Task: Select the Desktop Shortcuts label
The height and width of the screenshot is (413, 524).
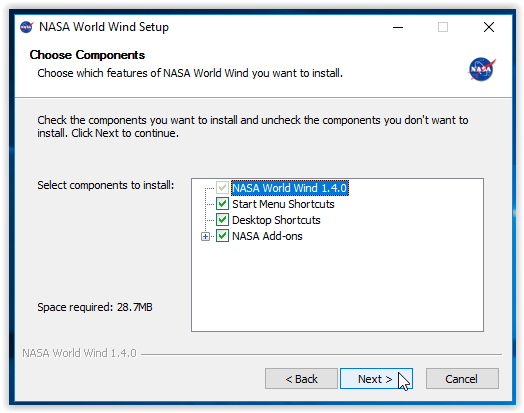Action: (x=276, y=220)
